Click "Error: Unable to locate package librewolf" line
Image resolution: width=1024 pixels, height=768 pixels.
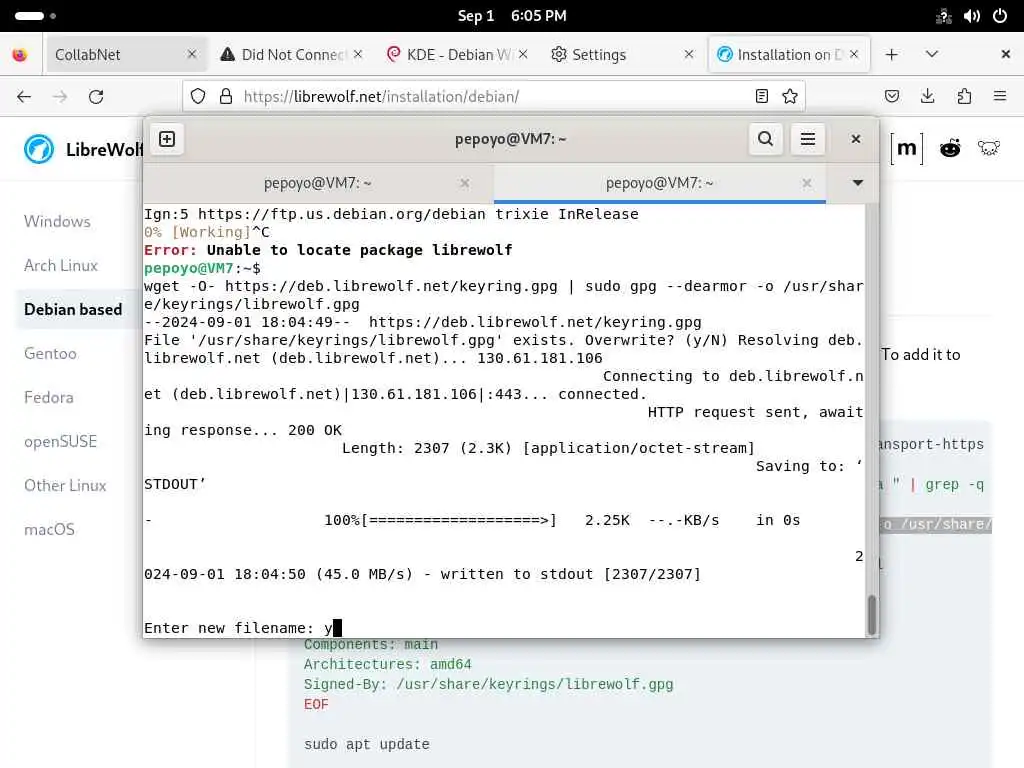pos(328,250)
